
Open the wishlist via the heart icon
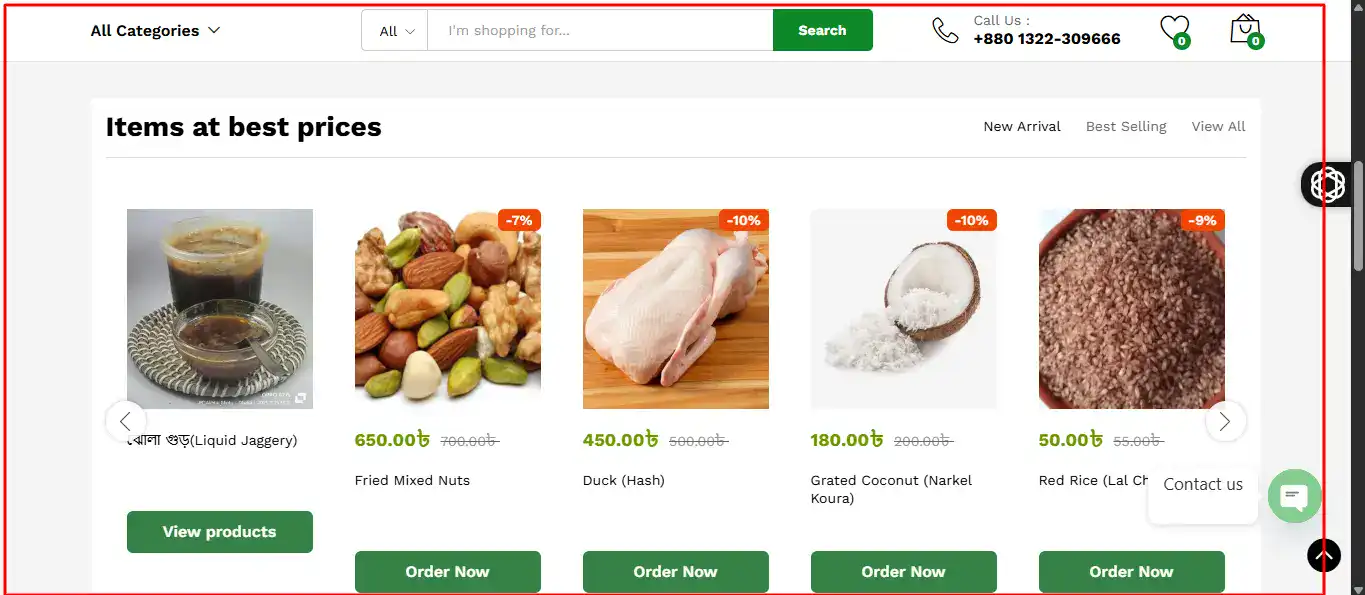coord(1174,27)
